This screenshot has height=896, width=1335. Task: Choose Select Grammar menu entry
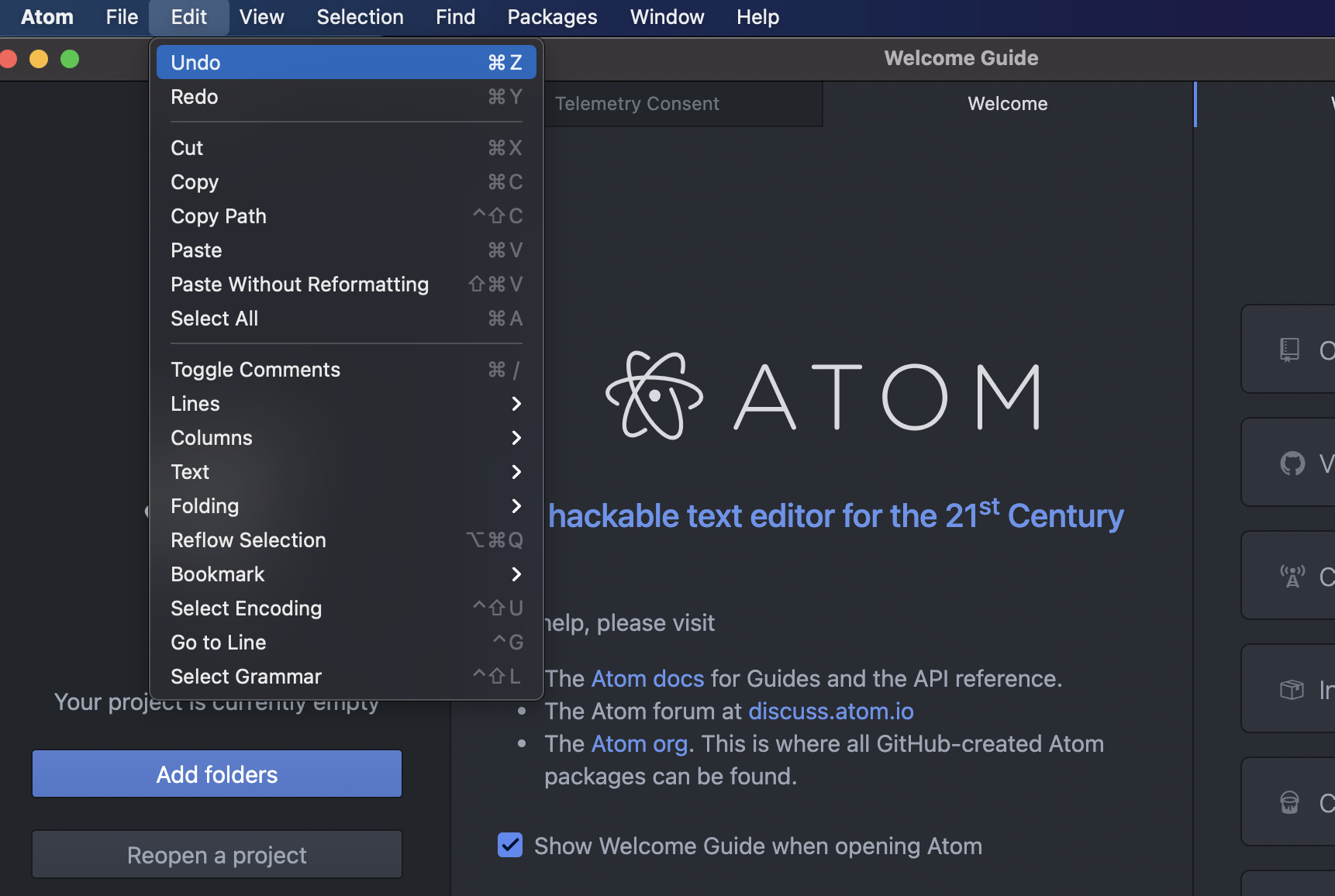[346, 677]
